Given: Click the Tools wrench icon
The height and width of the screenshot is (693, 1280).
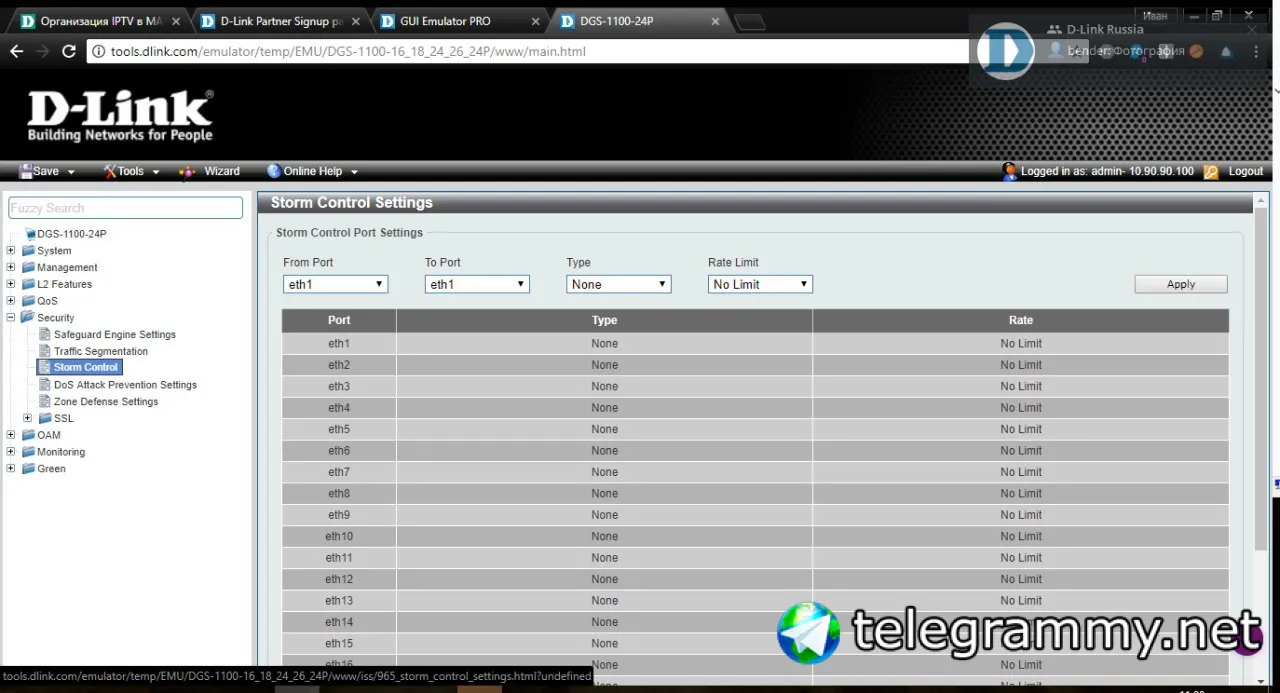Looking at the screenshot, I should pos(110,171).
